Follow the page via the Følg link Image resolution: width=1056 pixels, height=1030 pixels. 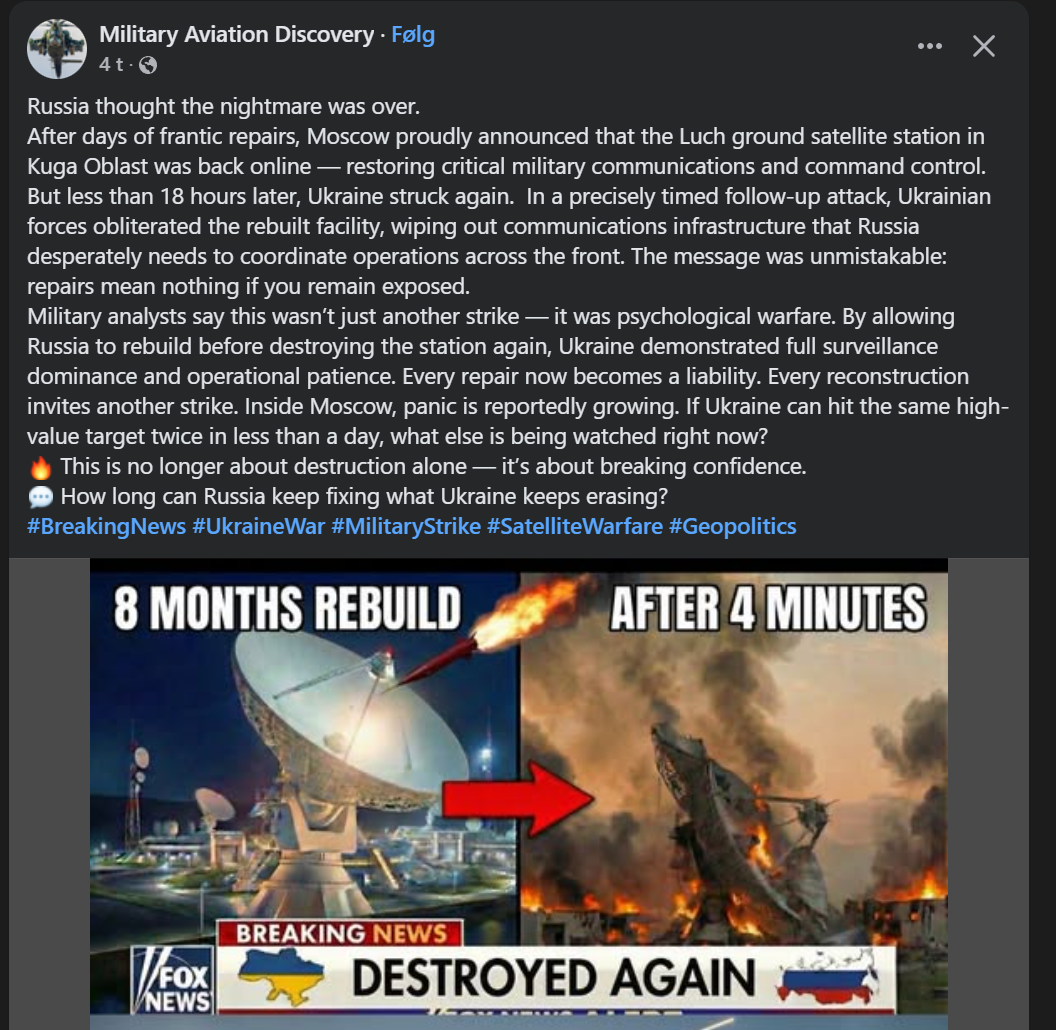pyautogui.click(x=413, y=34)
